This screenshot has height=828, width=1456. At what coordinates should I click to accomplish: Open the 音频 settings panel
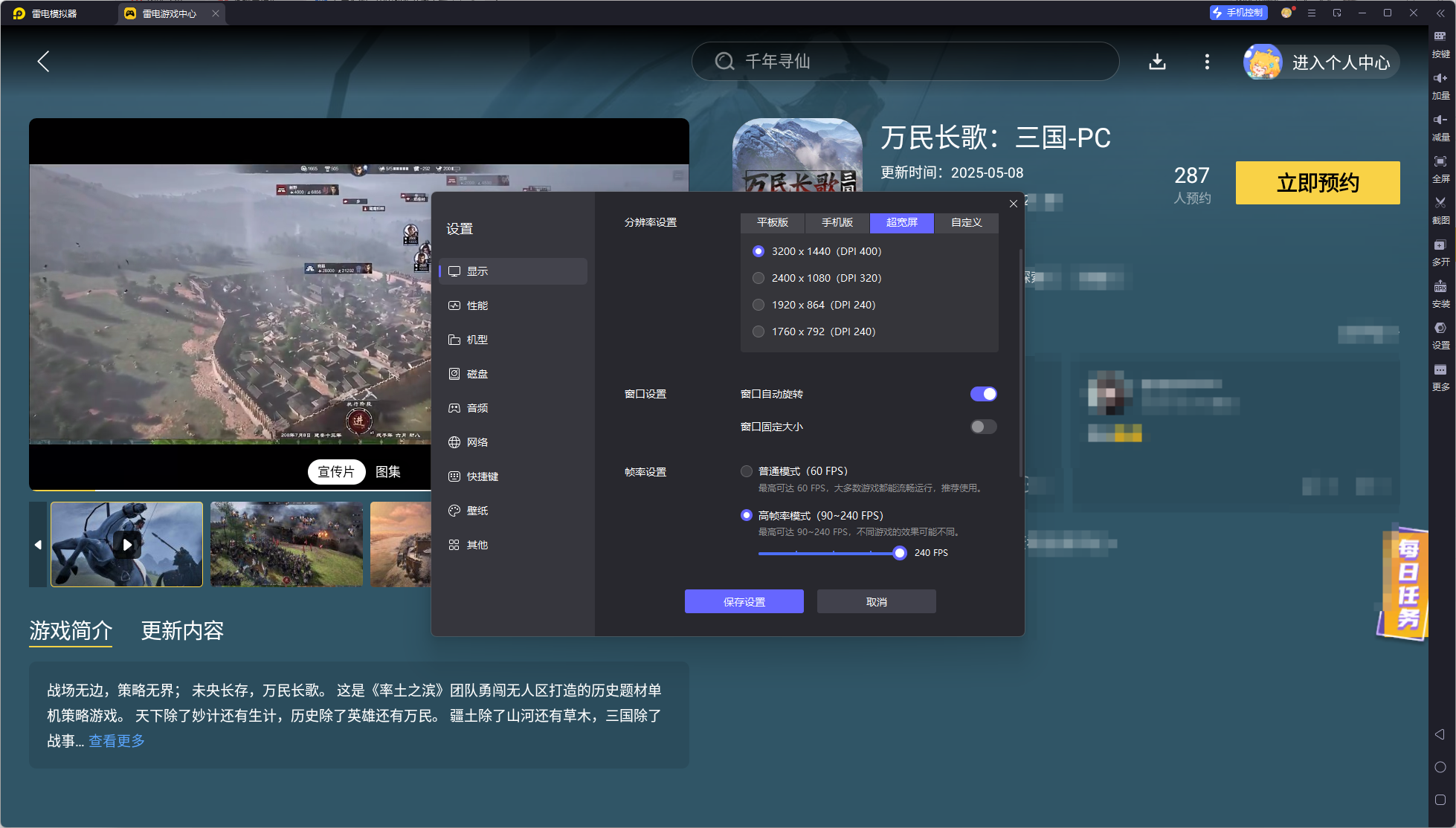pos(477,407)
